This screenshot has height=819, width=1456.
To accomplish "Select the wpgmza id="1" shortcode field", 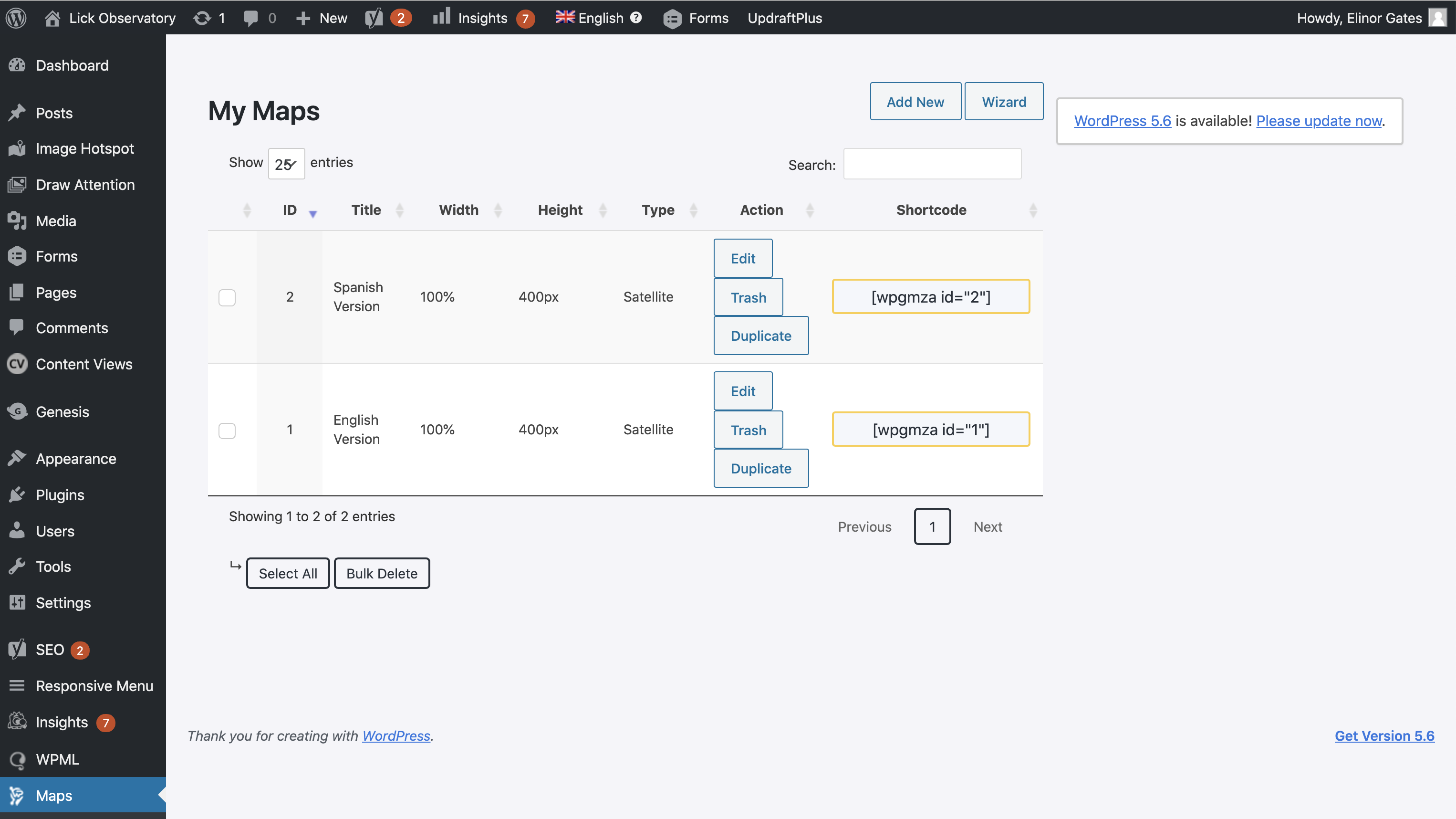I will pos(930,429).
